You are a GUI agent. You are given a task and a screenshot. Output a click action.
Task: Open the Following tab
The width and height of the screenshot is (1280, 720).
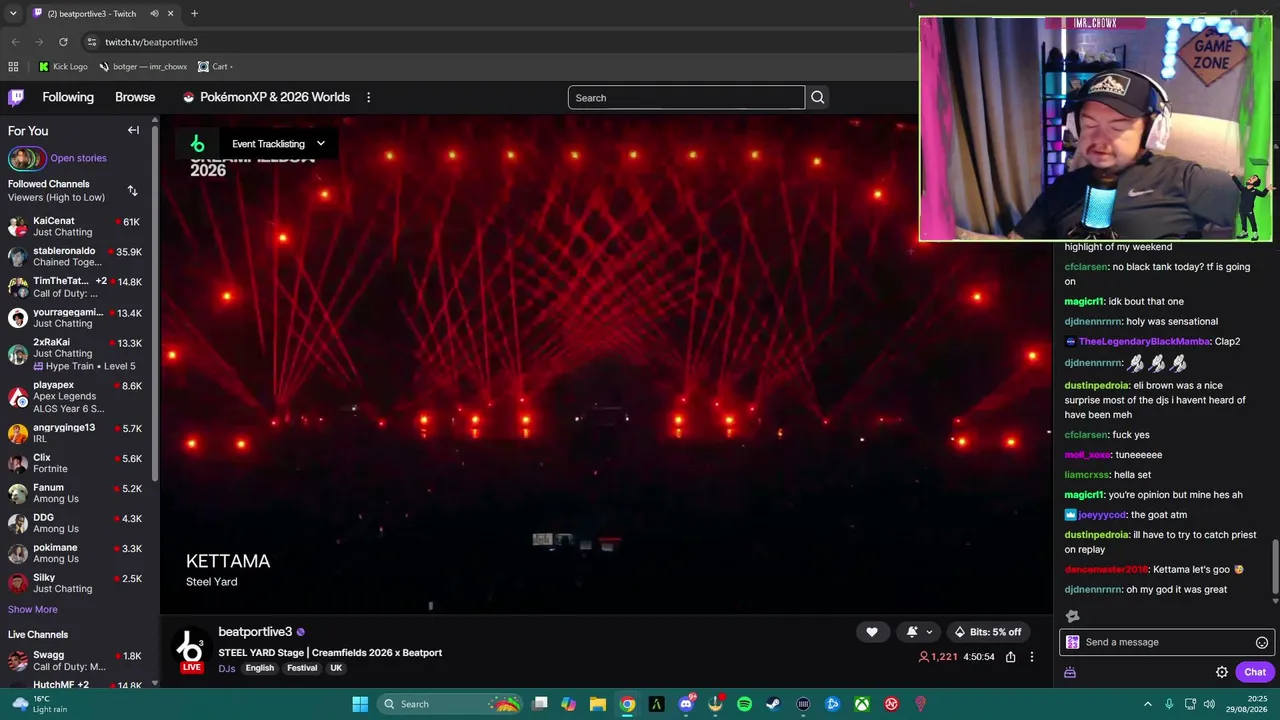tap(68, 97)
